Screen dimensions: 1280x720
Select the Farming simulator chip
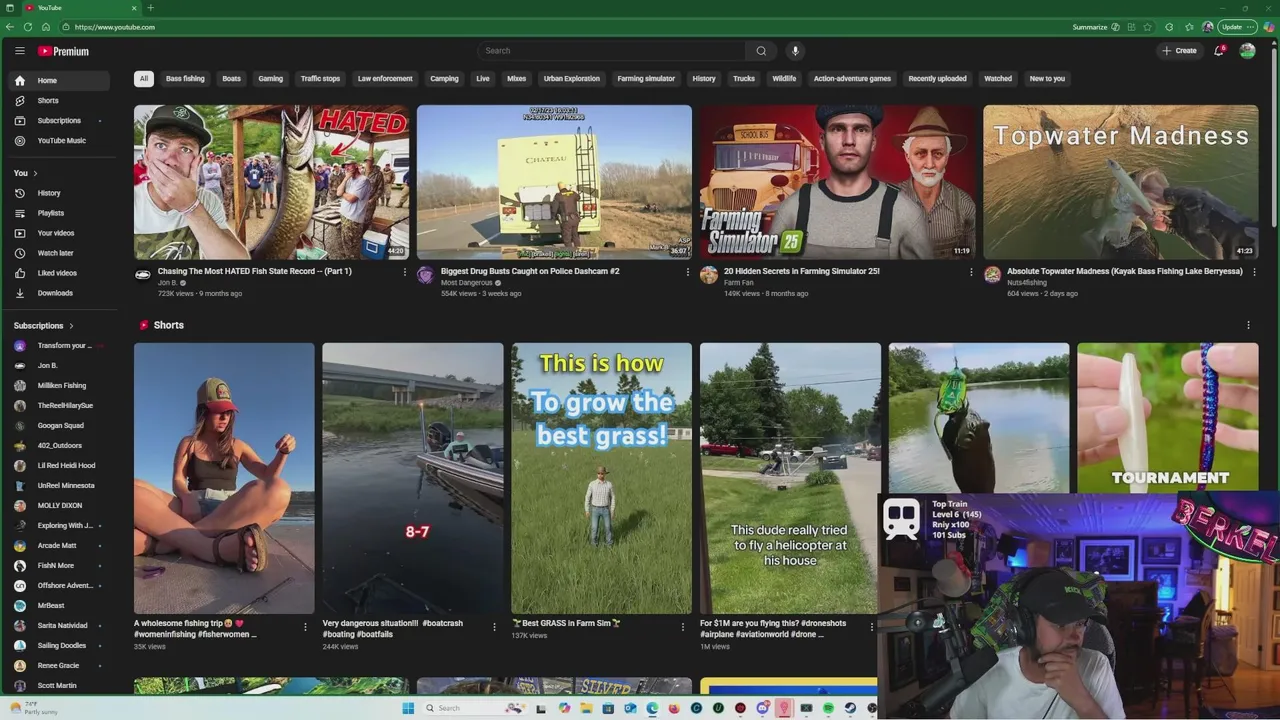pyautogui.click(x=646, y=79)
